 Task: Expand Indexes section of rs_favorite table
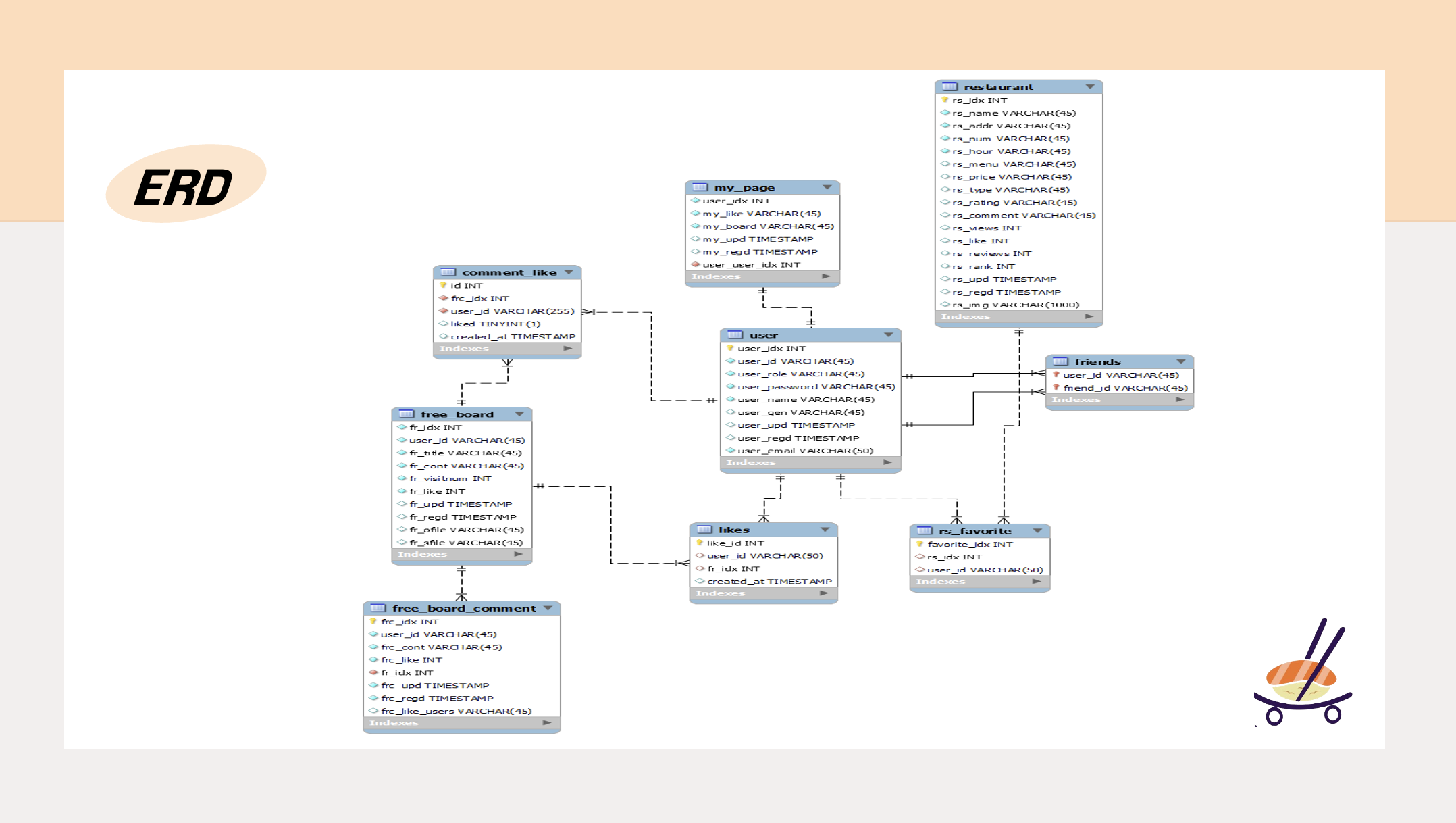pos(1037,582)
